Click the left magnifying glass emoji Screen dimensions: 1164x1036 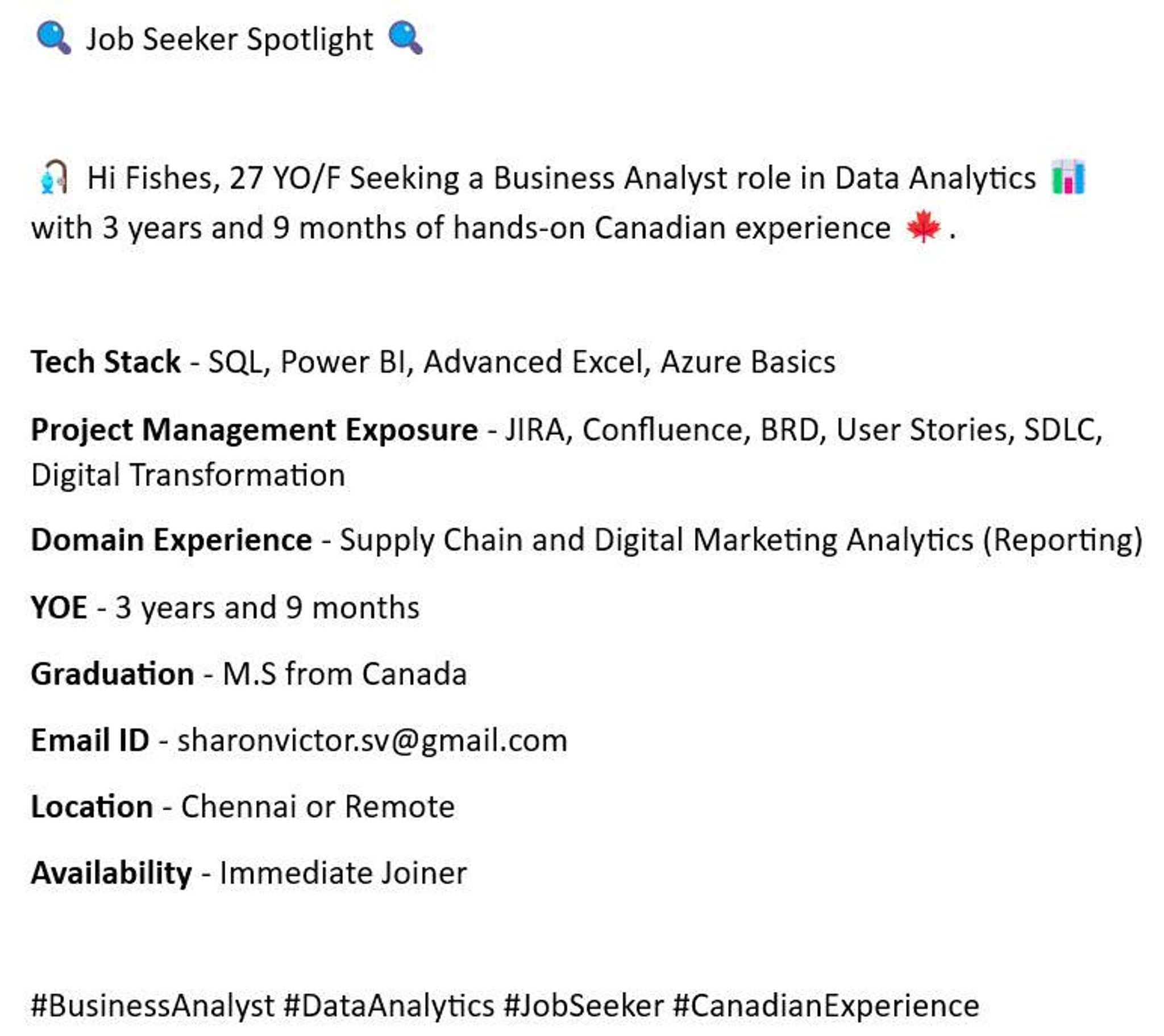coord(53,39)
